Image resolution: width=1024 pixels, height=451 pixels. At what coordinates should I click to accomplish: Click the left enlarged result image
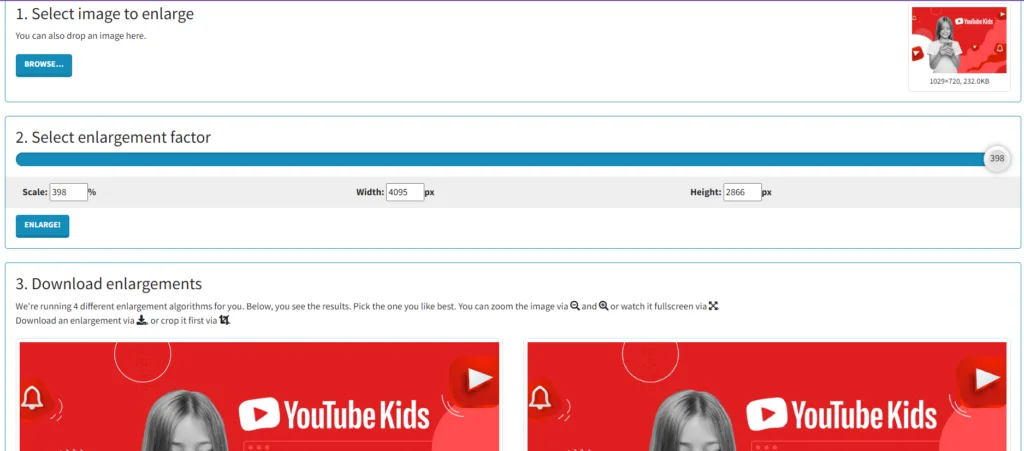point(259,396)
